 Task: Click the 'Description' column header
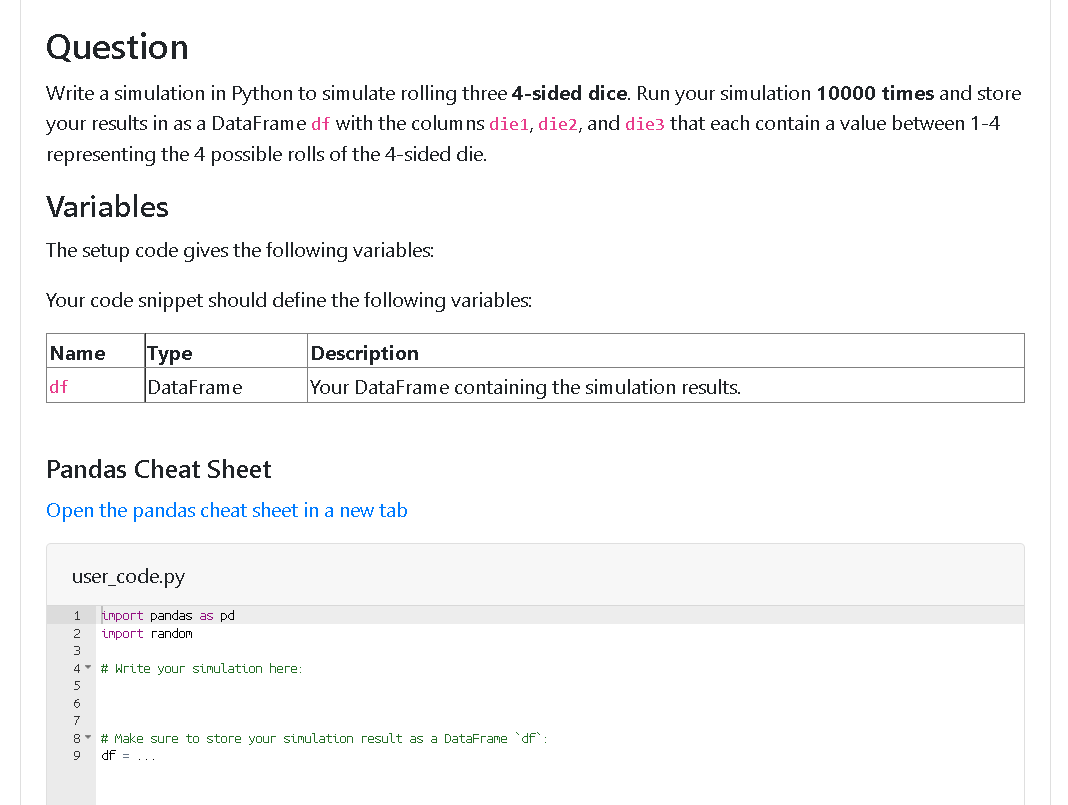click(x=365, y=353)
